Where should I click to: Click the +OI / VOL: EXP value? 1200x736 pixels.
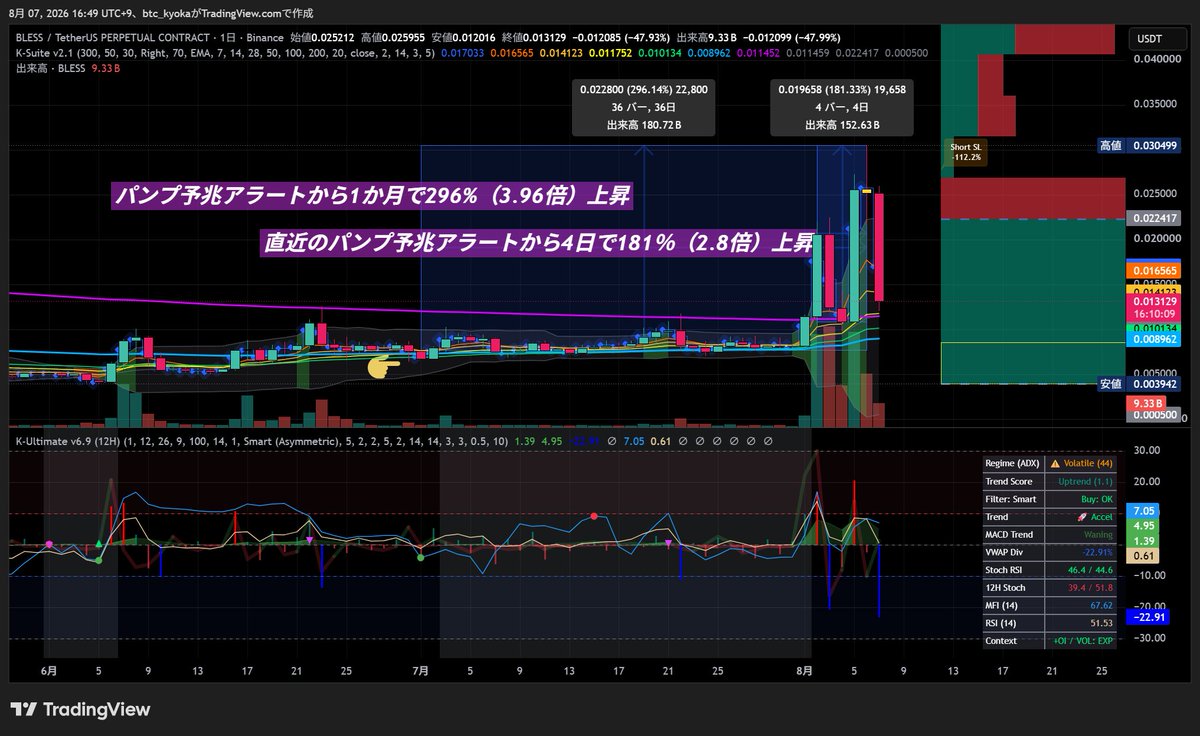[1083, 641]
